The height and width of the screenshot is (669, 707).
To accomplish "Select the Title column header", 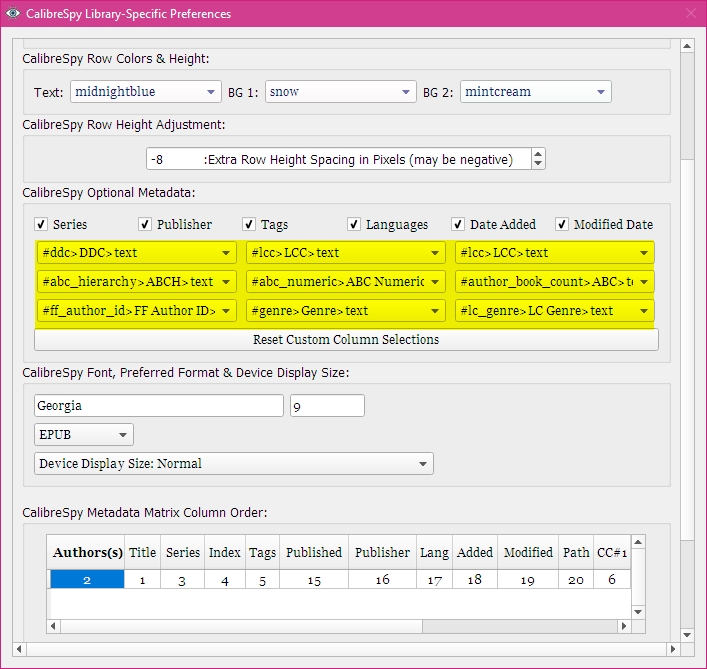I will 142,552.
